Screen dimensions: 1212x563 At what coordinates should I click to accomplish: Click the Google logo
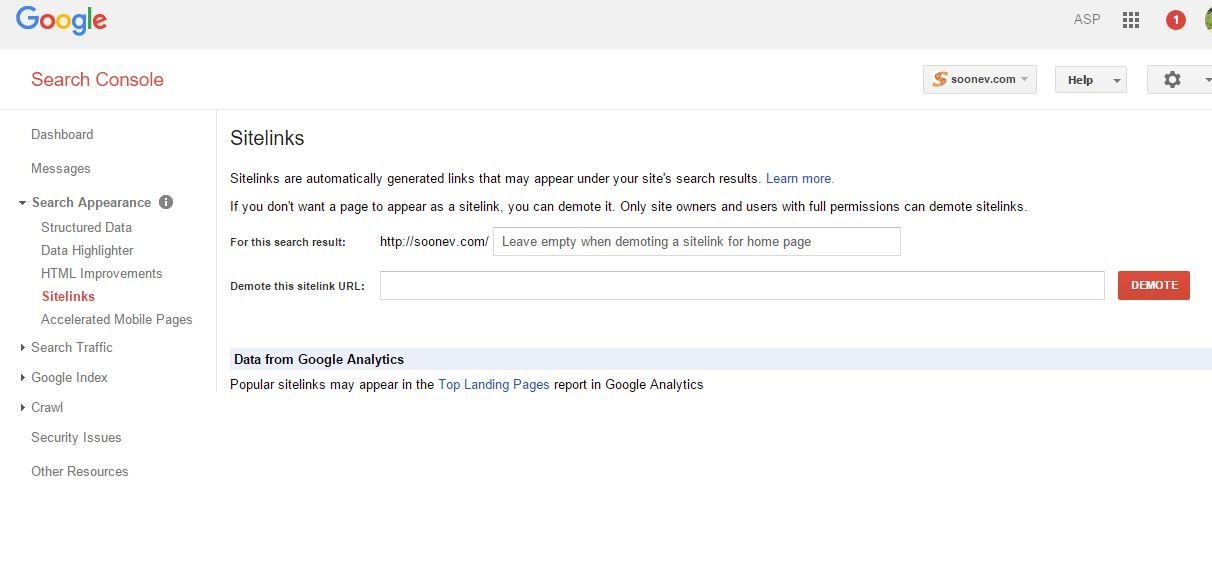point(61,20)
